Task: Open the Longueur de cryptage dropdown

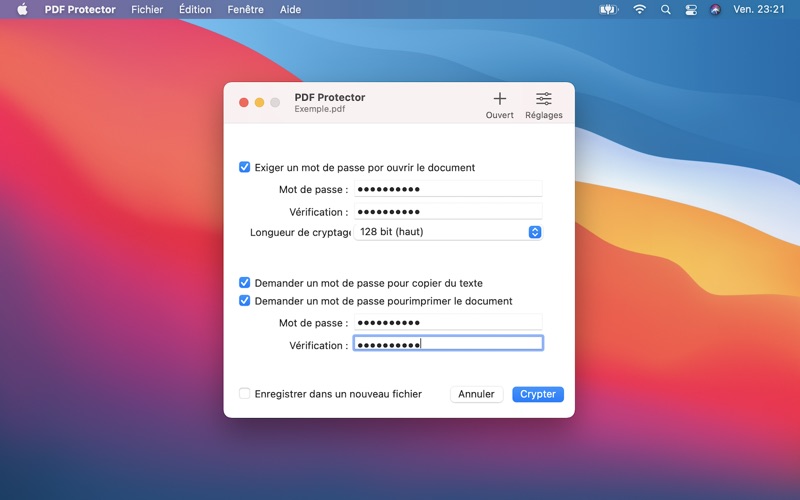Action: point(448,232)
